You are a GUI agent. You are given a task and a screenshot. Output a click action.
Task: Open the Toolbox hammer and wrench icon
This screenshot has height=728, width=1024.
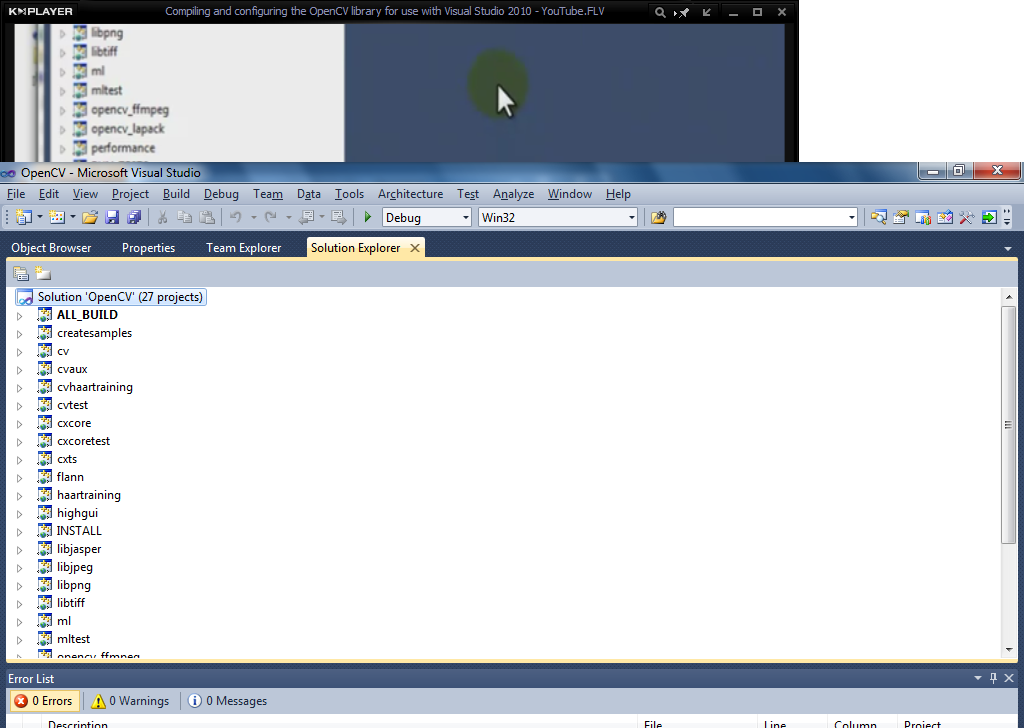(967, 217)
